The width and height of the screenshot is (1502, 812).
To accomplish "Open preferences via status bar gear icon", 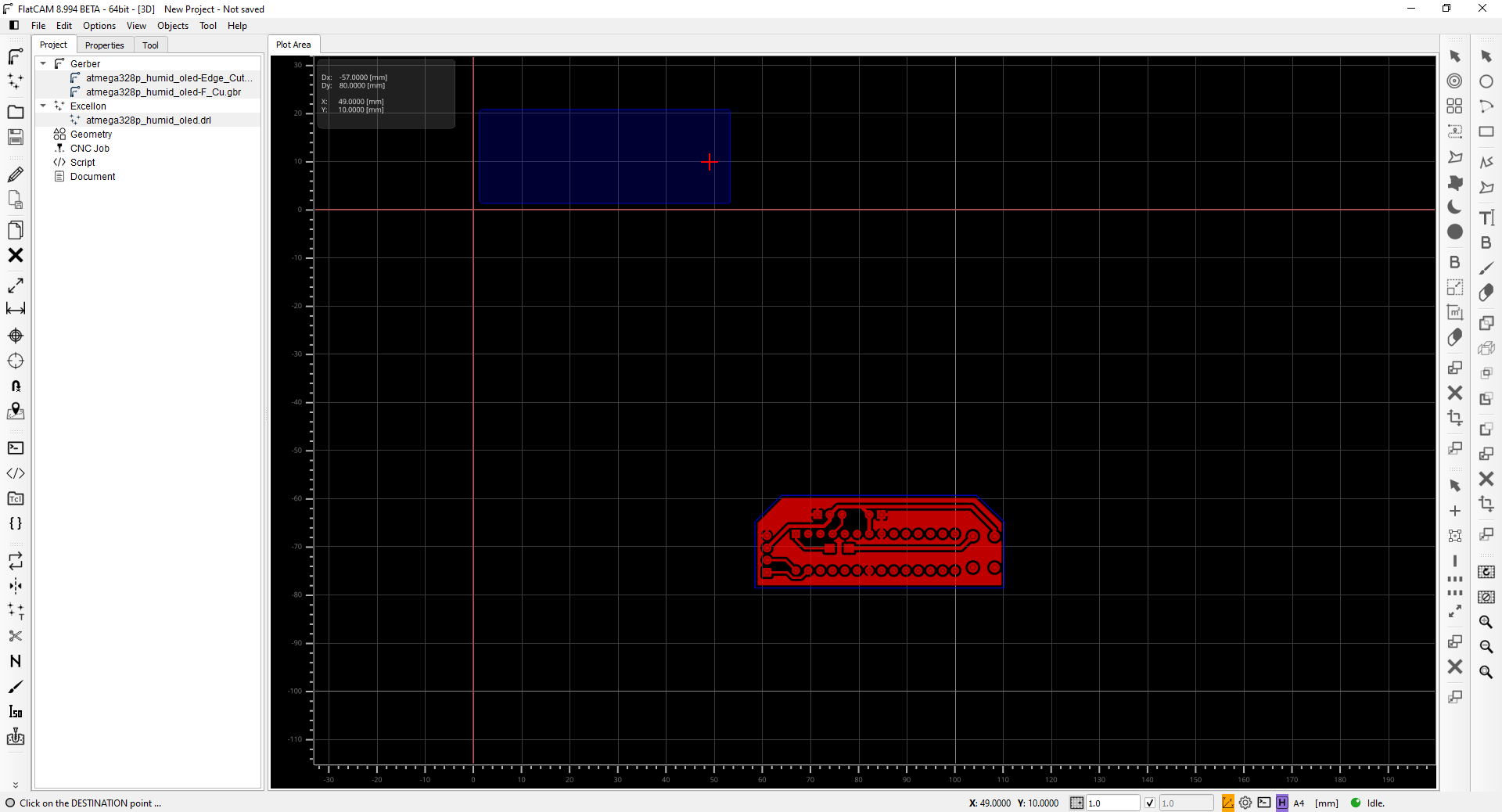I will coord(1245,803).
